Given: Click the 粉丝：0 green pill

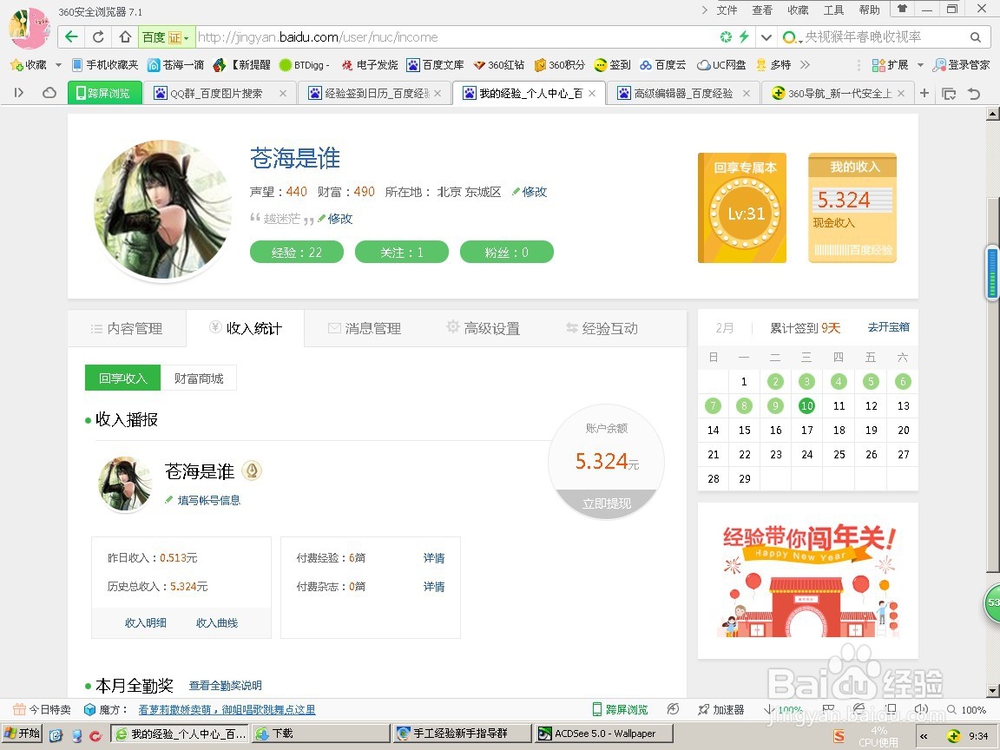Looking at the screenshot, I should pos(506,252).
